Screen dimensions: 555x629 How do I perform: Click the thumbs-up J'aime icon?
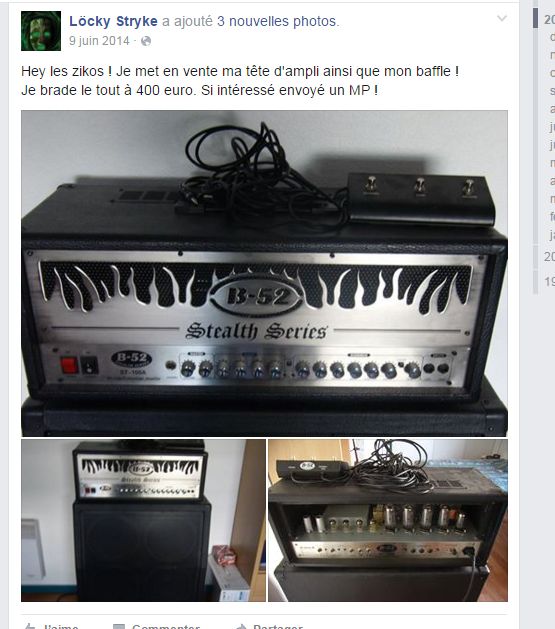click(30, 626)
